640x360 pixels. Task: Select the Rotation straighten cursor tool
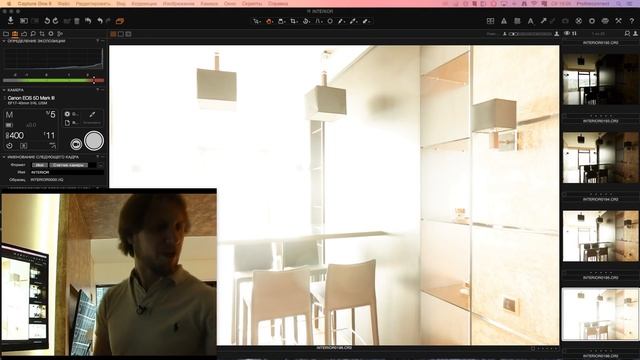tap(305, 21)
